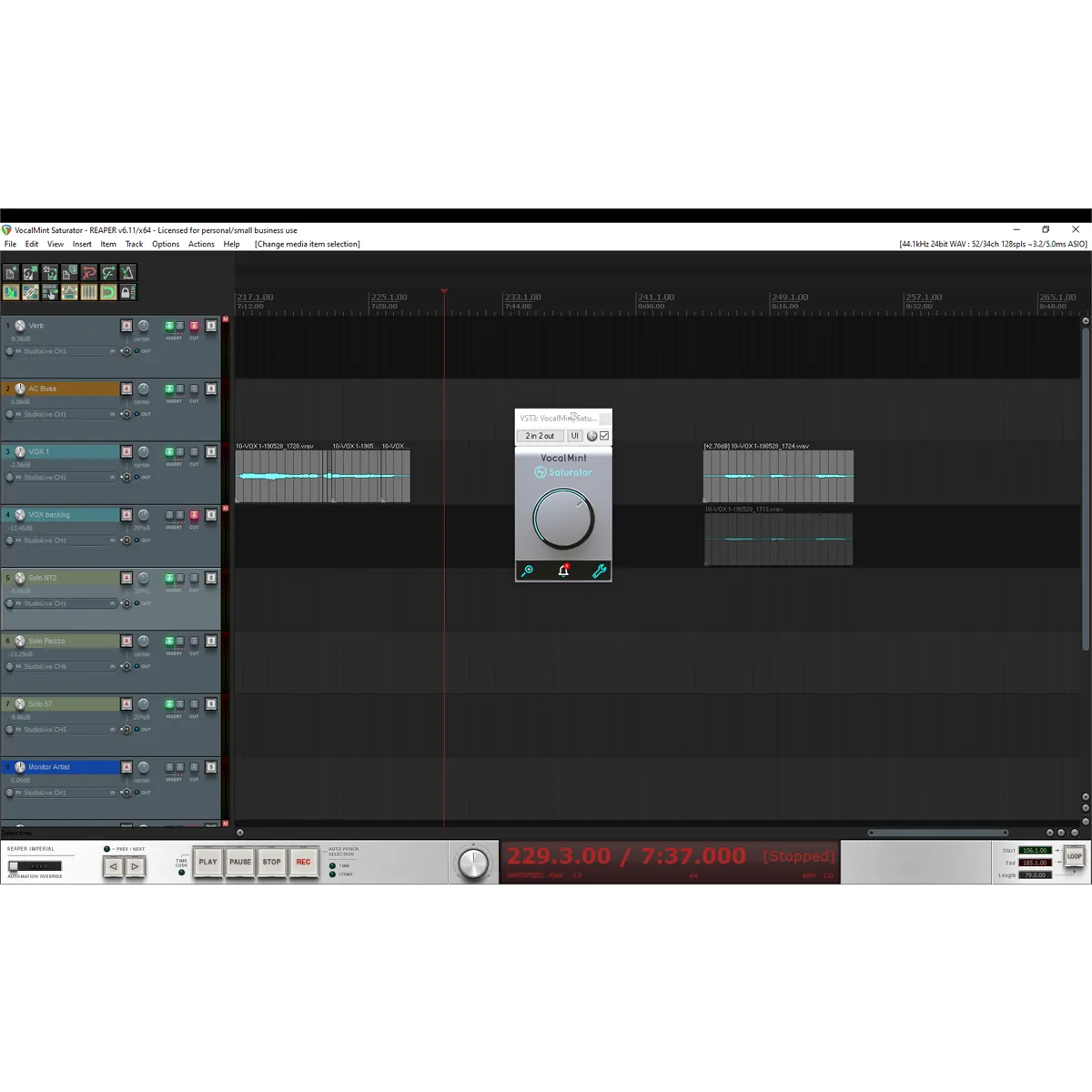Viewport: 1092px width, 1092px height.
Task: Open VocalMint settings wrench icon
Action: (x=599, y=571)
